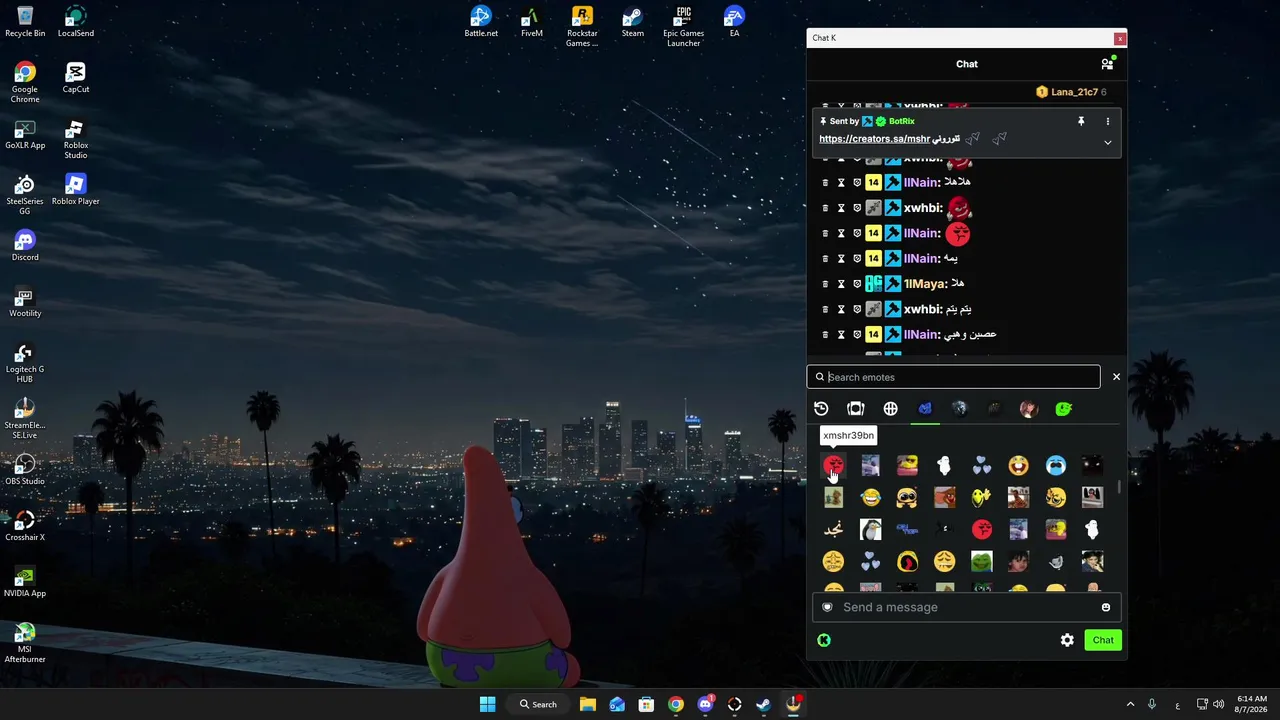Pick the red angry emote under xmshr39bn tooltip

(833, 466)
